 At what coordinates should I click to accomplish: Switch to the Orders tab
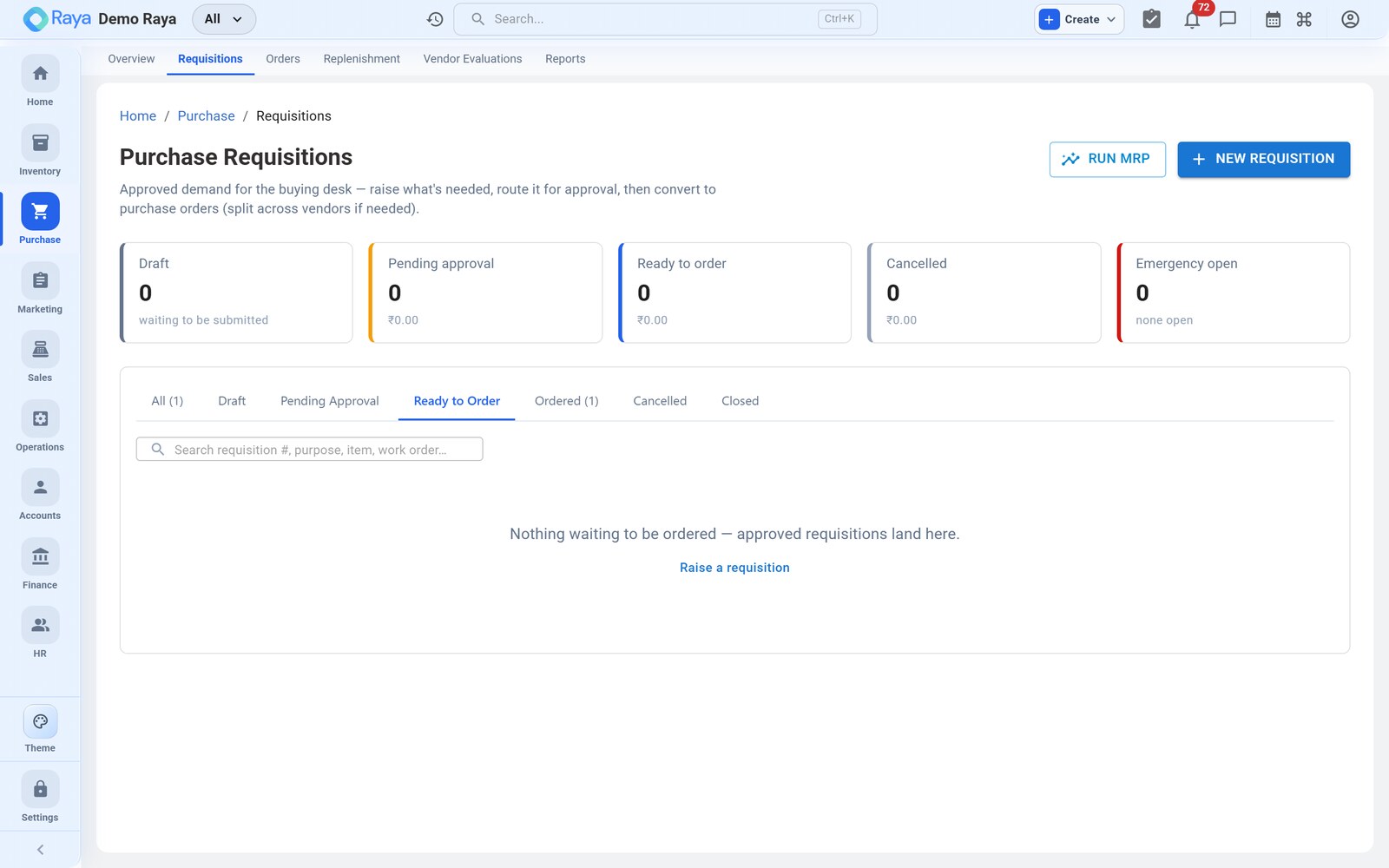283,59
